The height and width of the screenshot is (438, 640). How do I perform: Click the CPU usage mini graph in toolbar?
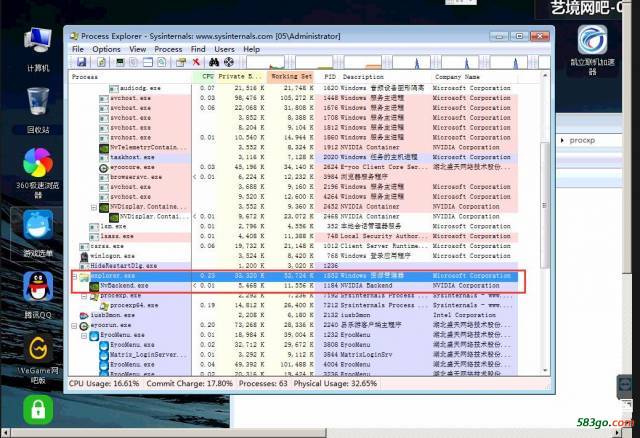pyautogui.click(x=267, y=62)
